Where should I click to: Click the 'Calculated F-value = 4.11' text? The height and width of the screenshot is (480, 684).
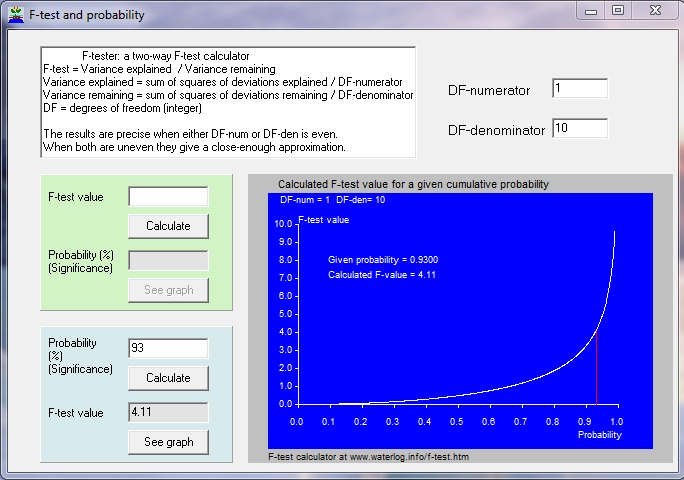[382, 275]
